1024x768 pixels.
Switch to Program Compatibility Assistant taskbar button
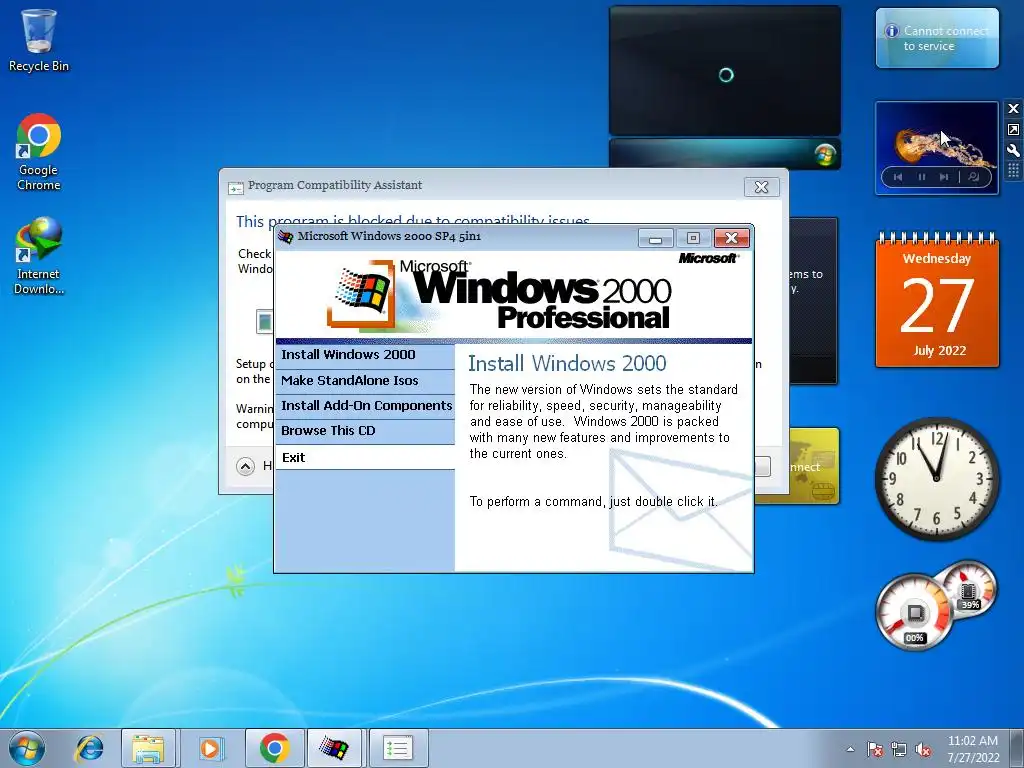(398, 748)
